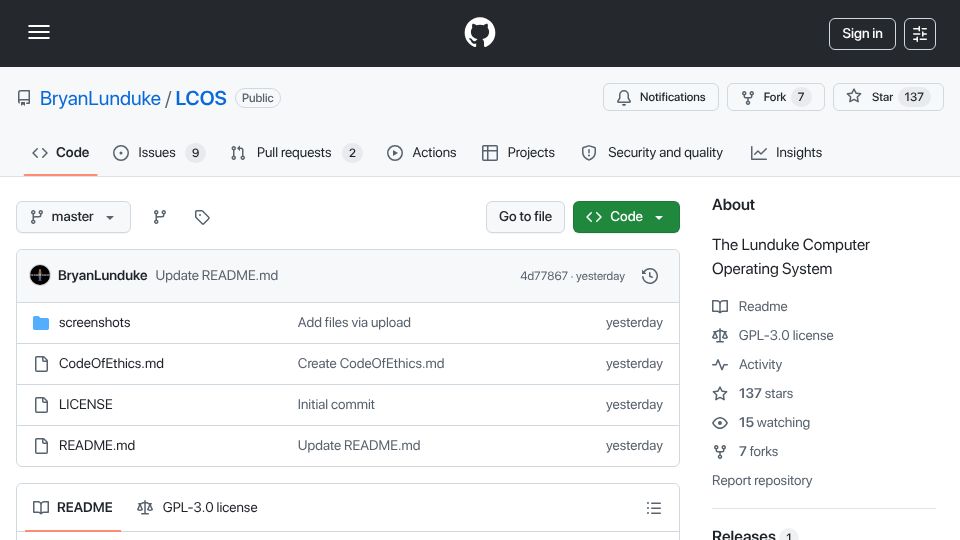960x540 pixels.
Task: Open Security and quality tab
Action: tap(652, 152)
